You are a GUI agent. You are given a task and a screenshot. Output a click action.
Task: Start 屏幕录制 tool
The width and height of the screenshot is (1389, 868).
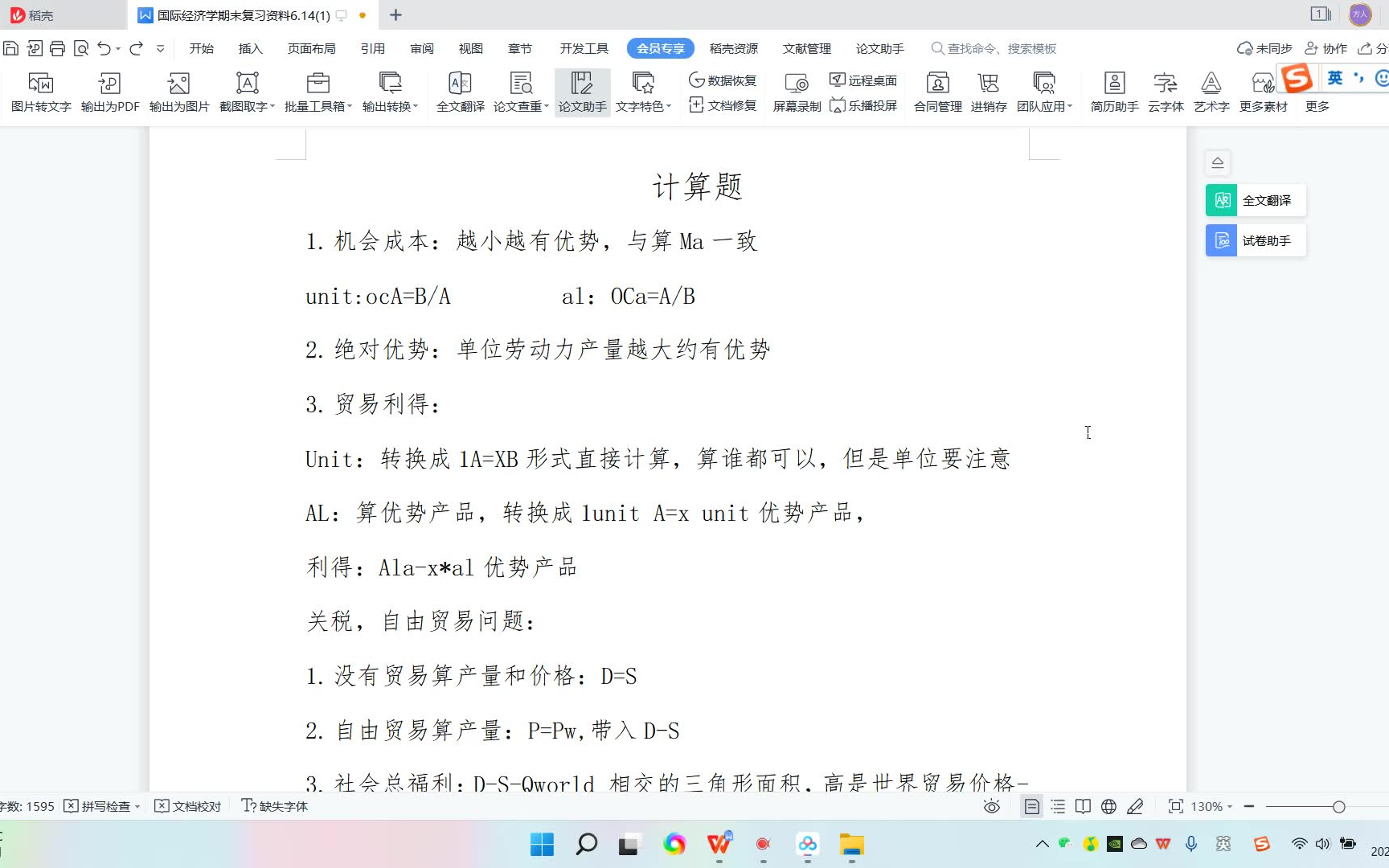(x=797, y=92)
